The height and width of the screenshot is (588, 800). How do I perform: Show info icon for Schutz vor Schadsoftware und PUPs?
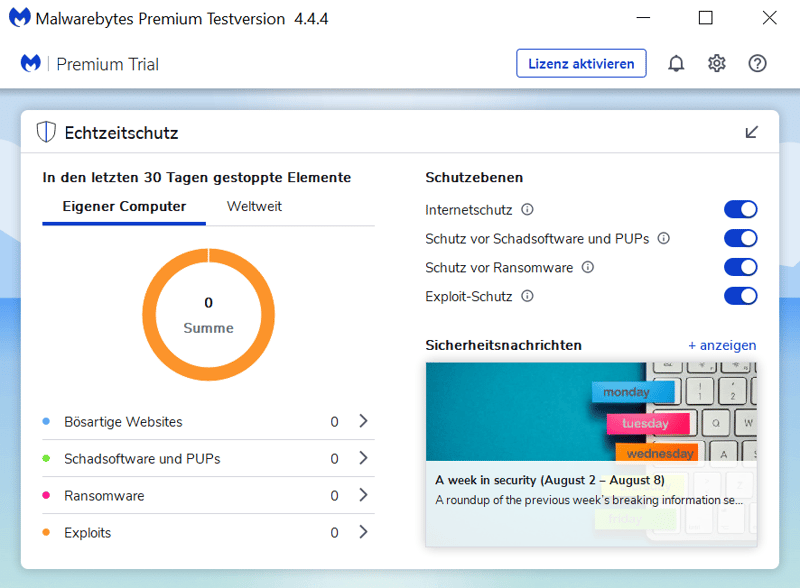click(x=663, y=238)
